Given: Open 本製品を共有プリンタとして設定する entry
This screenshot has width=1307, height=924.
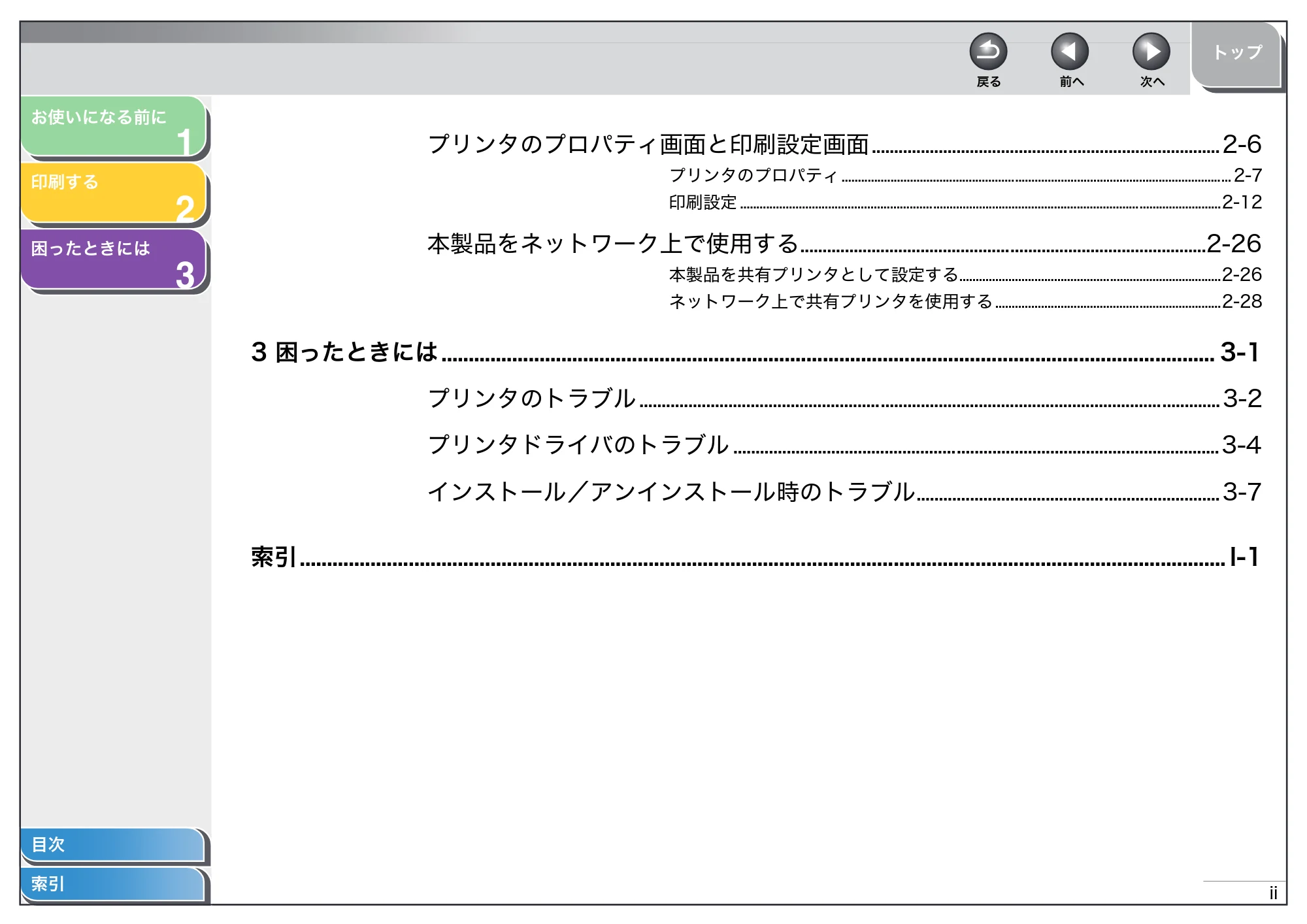Looking at the screenshot, I should (965, 274).
